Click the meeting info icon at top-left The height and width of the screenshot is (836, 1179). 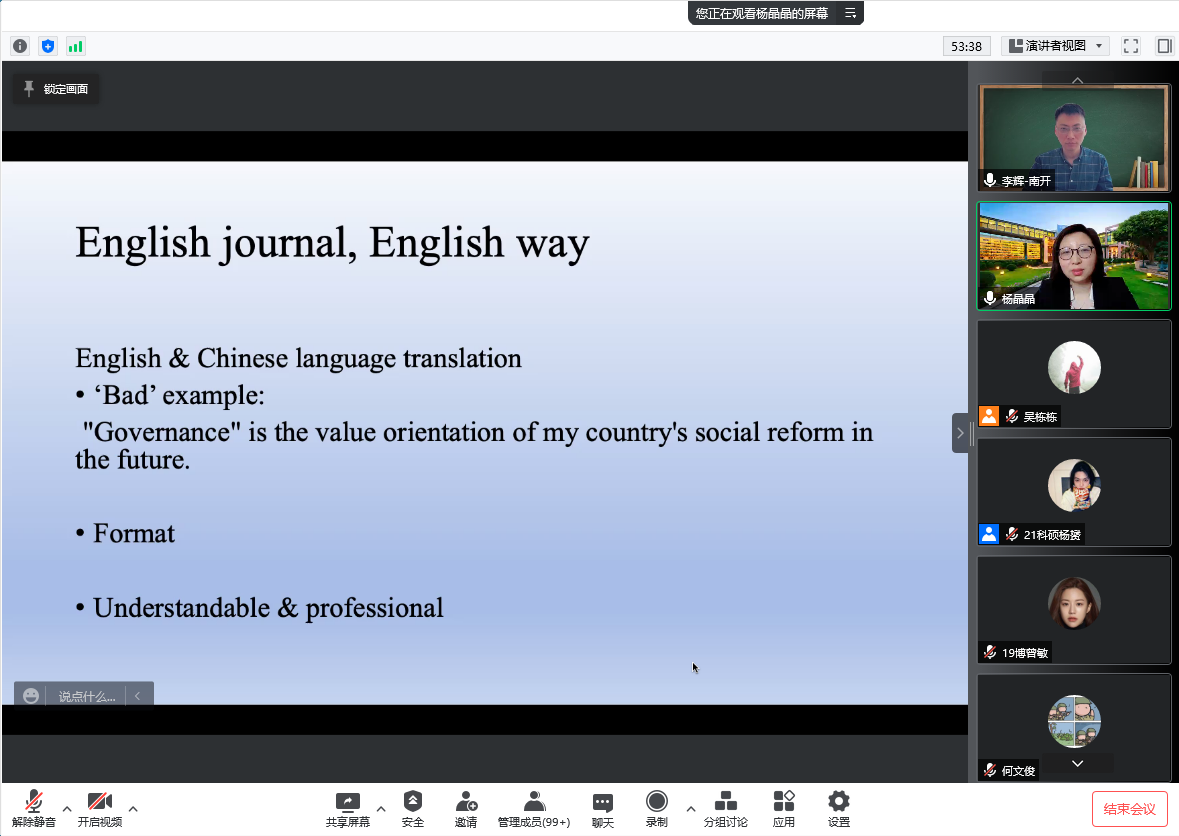(20, 46)
